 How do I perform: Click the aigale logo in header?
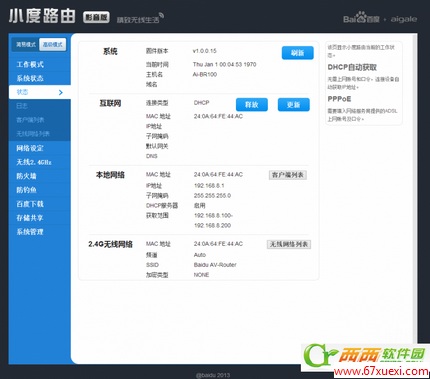click(x=404, y=19)
